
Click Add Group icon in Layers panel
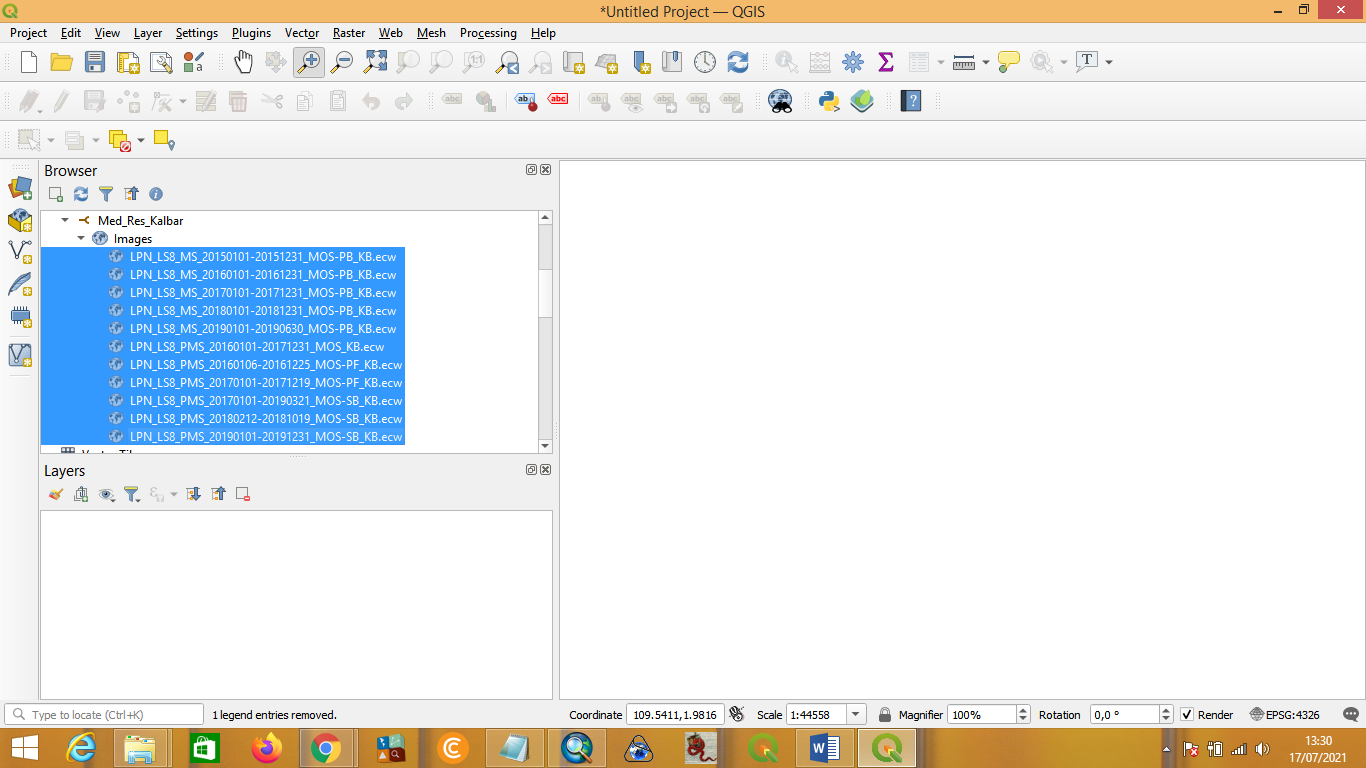click(x=81, y=494)
